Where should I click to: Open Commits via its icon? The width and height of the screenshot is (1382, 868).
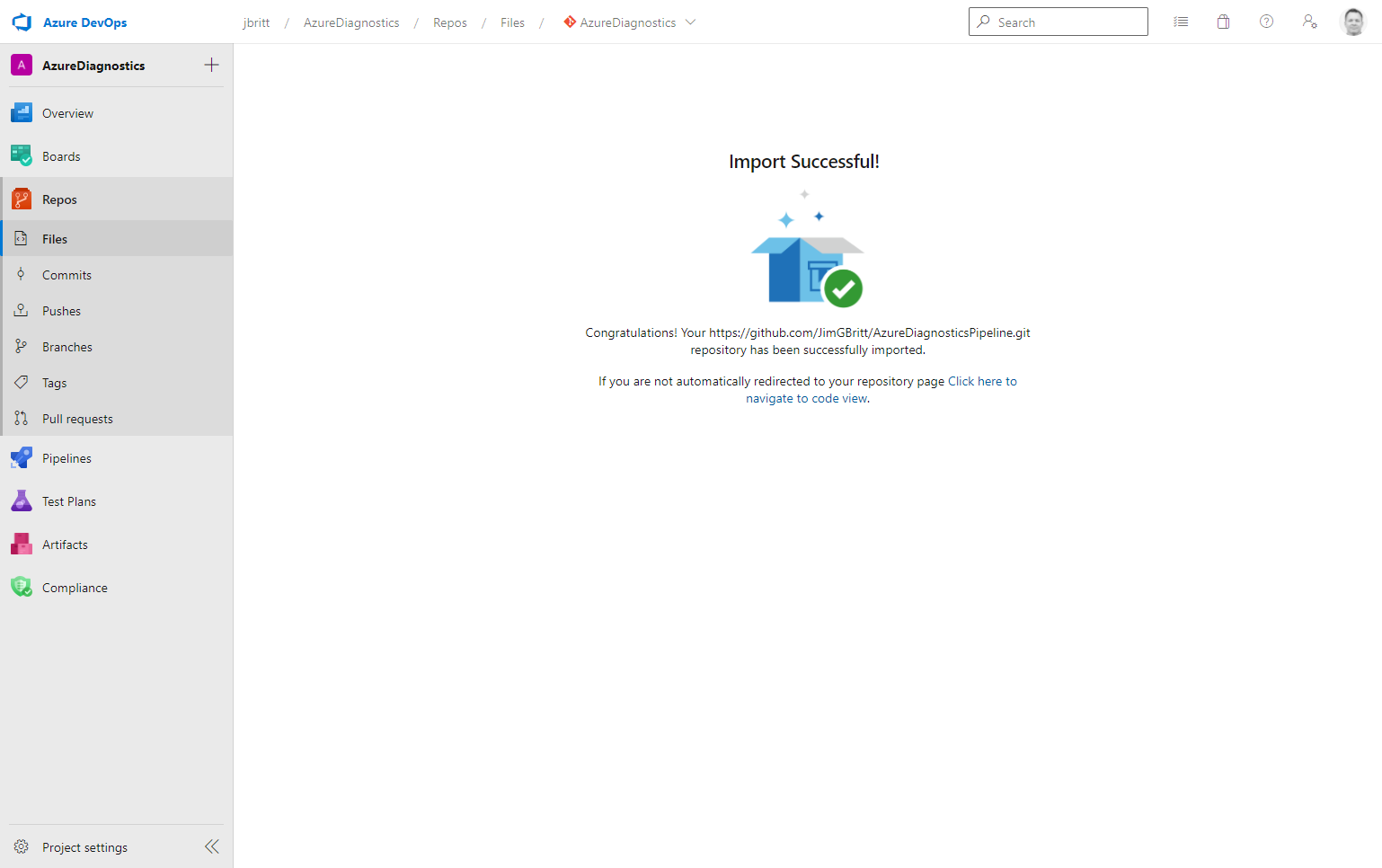point(21,275)
